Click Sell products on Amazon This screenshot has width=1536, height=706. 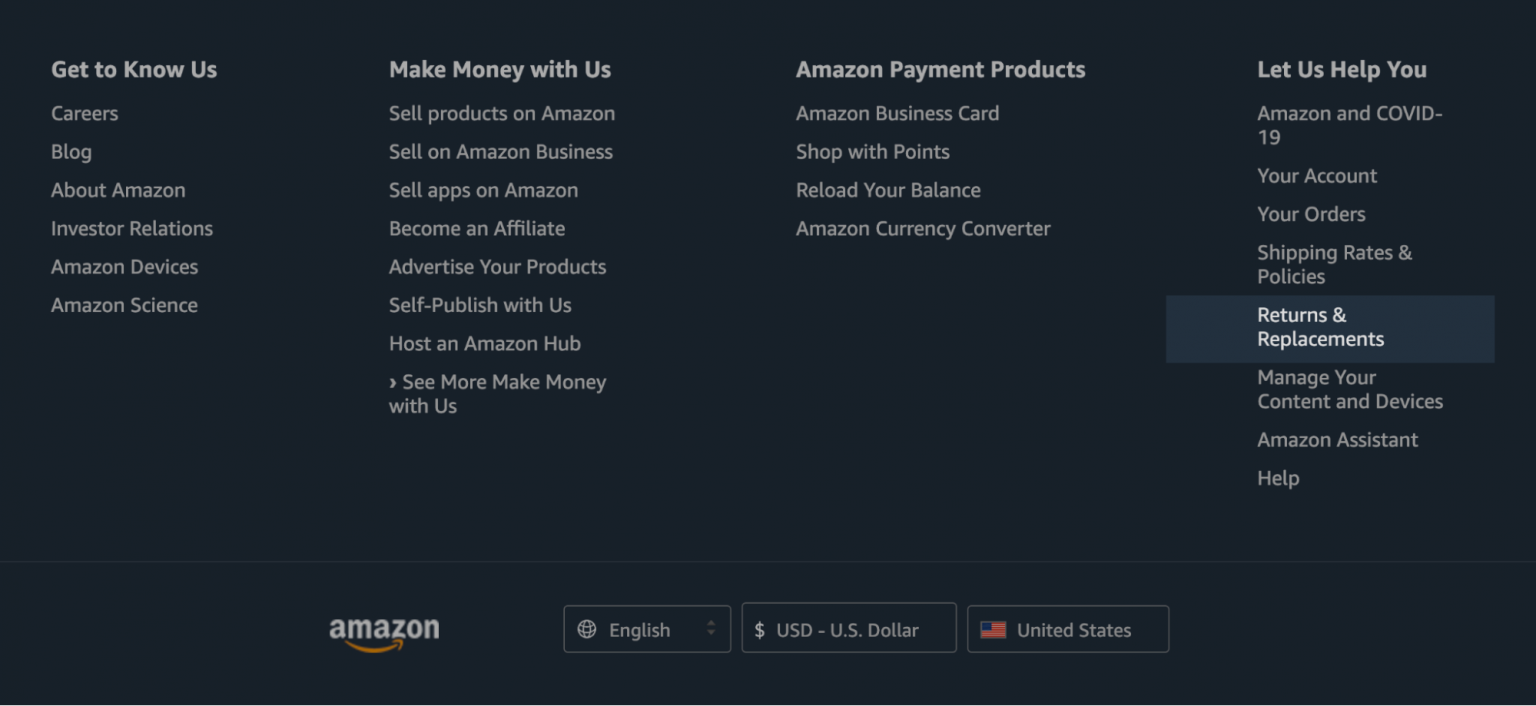tap(502, 113)
